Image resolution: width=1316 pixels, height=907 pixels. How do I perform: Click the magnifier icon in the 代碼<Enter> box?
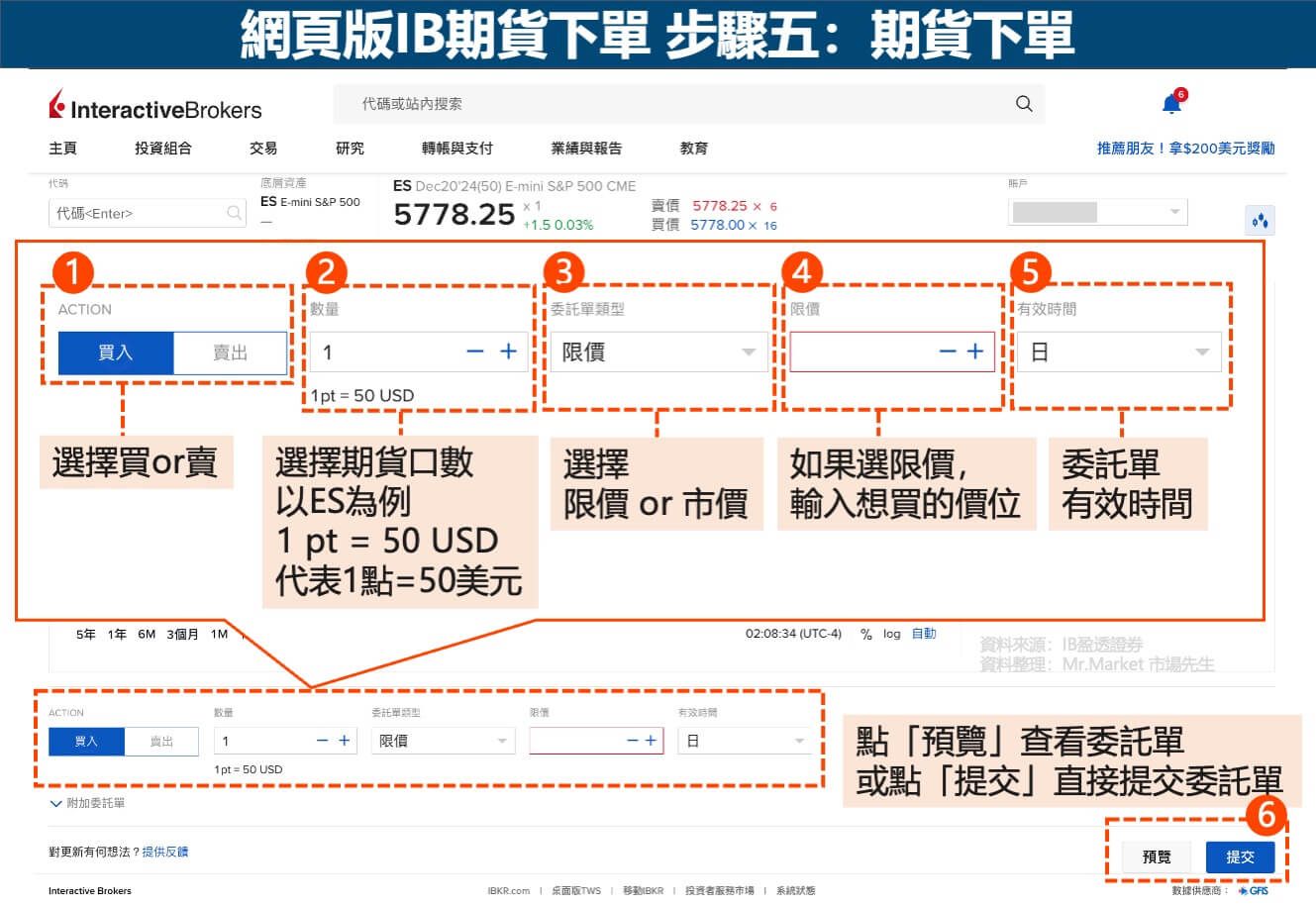[234, 213]
